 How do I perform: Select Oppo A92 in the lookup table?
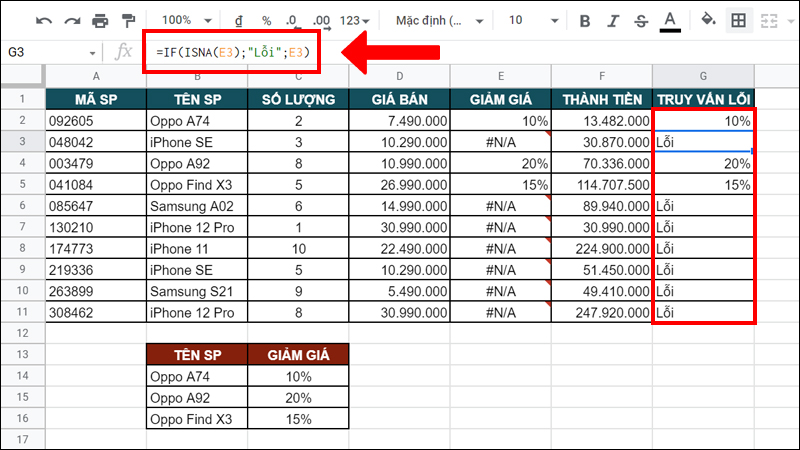tap(197, 397)
